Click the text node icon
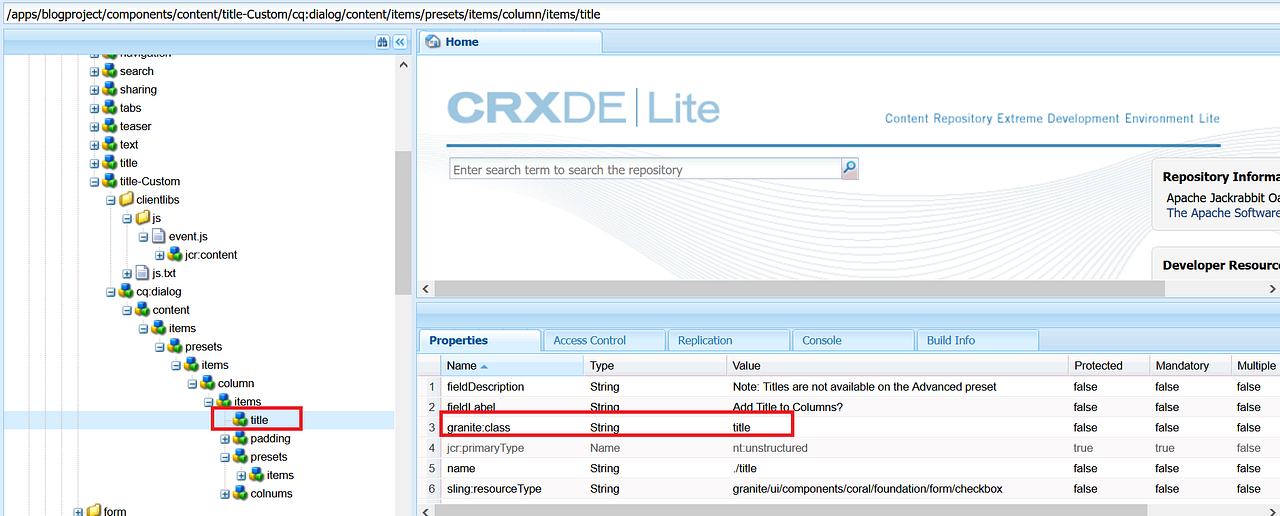The width and height of the screenshot is (1280, 516). 109,144
